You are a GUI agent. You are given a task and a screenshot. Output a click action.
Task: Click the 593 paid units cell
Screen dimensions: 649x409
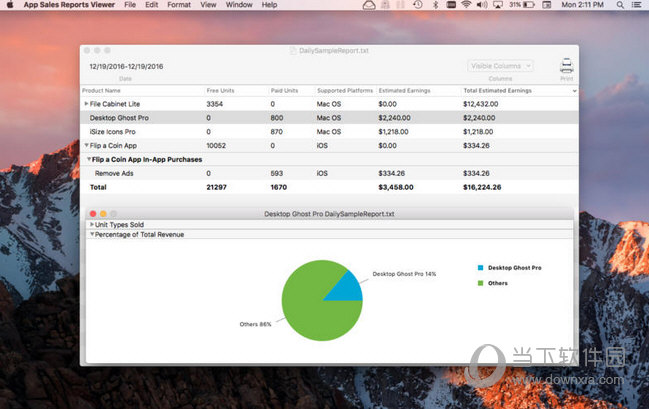pyautogui.click(x=276, y=173)
